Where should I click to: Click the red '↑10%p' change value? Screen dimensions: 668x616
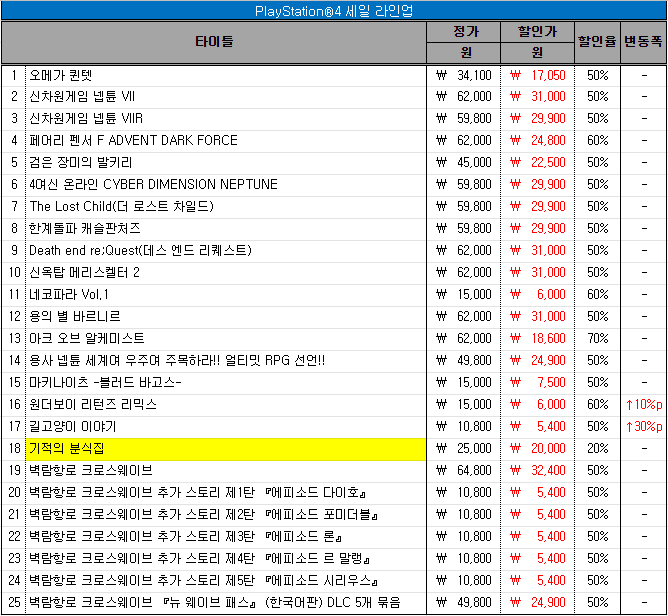point(644,405)
